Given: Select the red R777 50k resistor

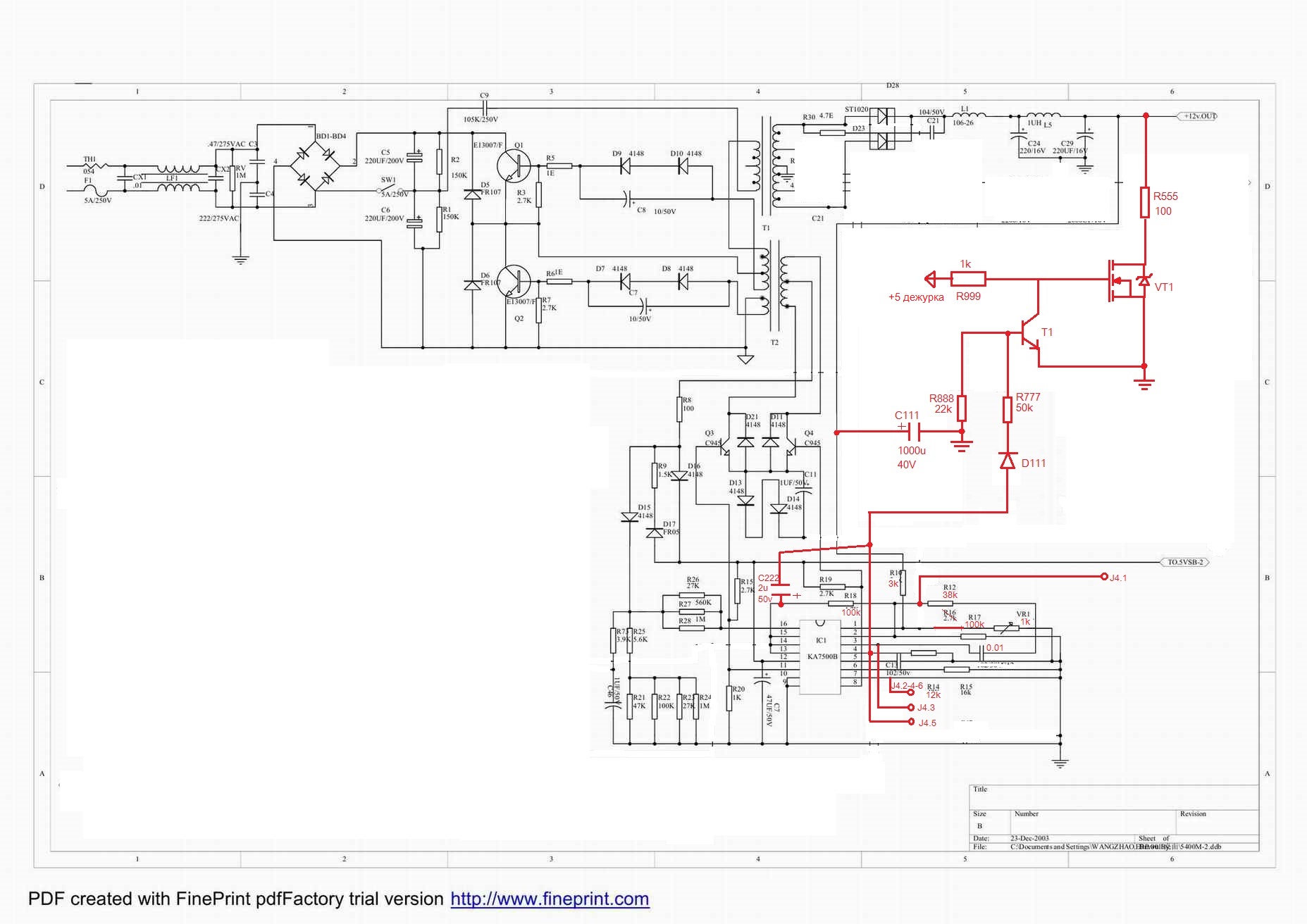Looking at the screenshot, I should click(x=1008, y=409).
